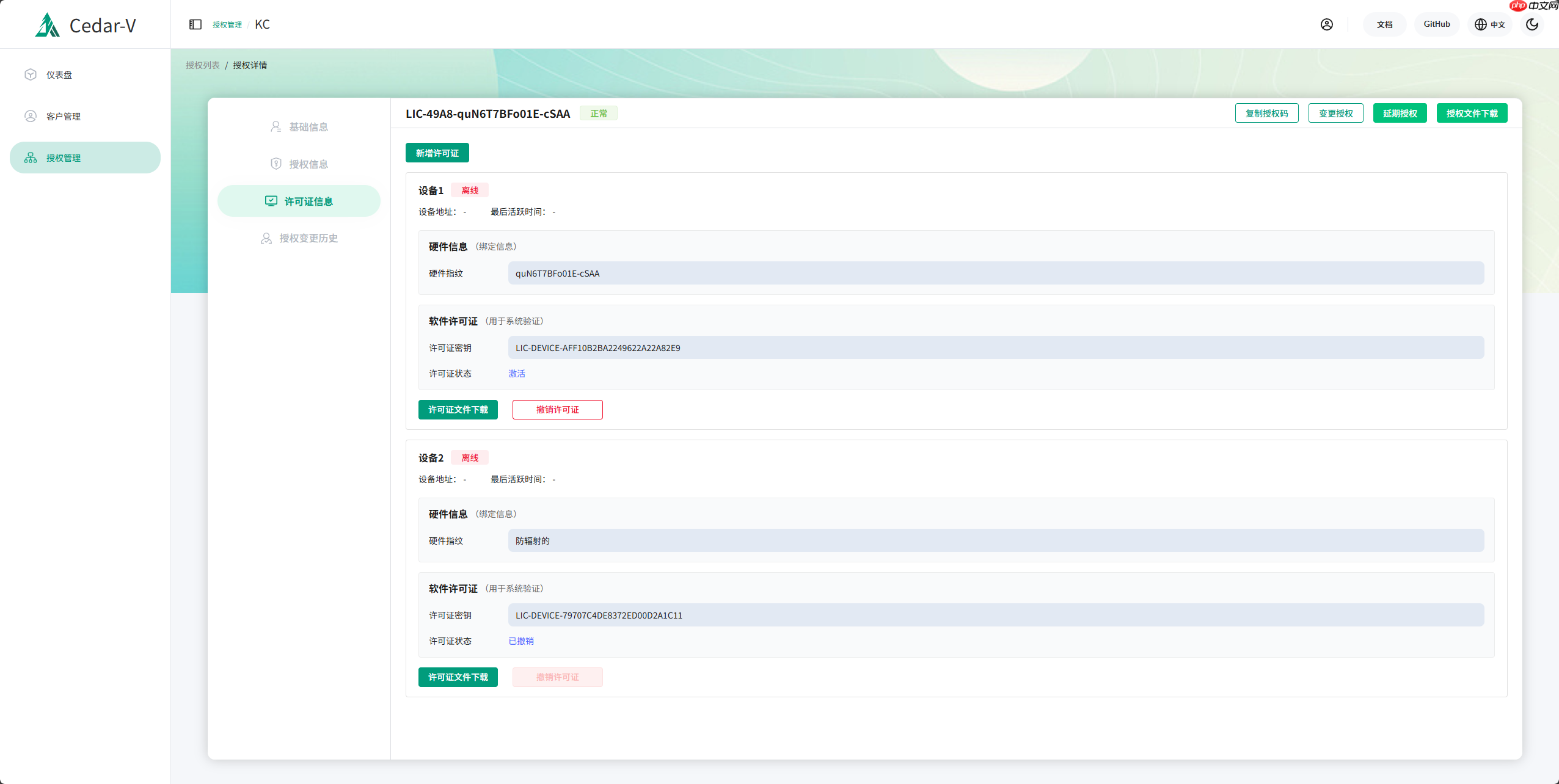This screenshot has width=1559, height=784.
Task: Toggle dark mode with the moon icon
Action: point(1532,24)
